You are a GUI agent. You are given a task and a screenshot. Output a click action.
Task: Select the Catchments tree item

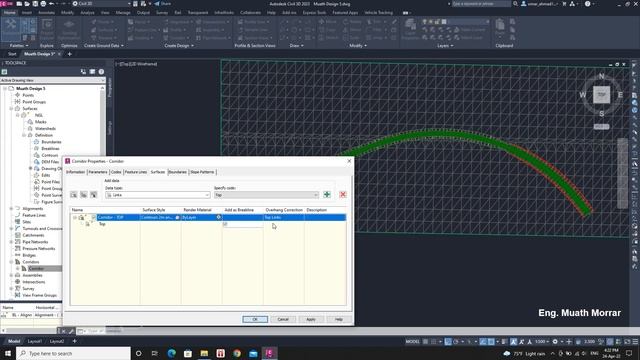33,235
